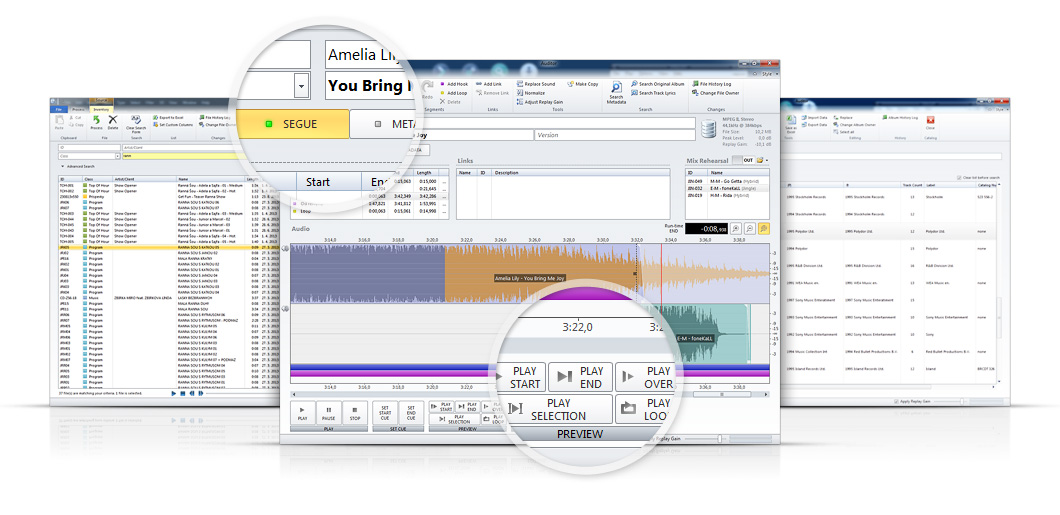
Task: Click the yellow highlighted zoom icon near run-time
Action: point(764,228)
